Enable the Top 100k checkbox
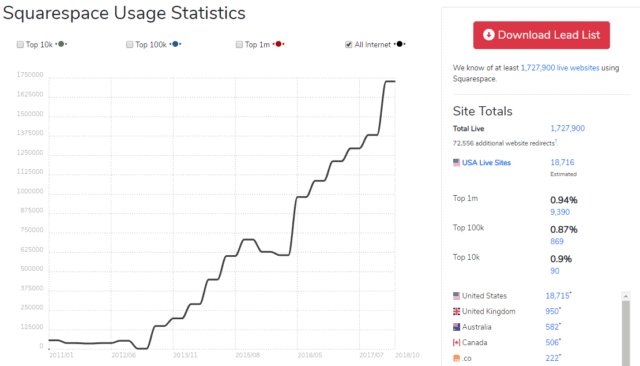This screenshot has height=366, width=640. 129,44
